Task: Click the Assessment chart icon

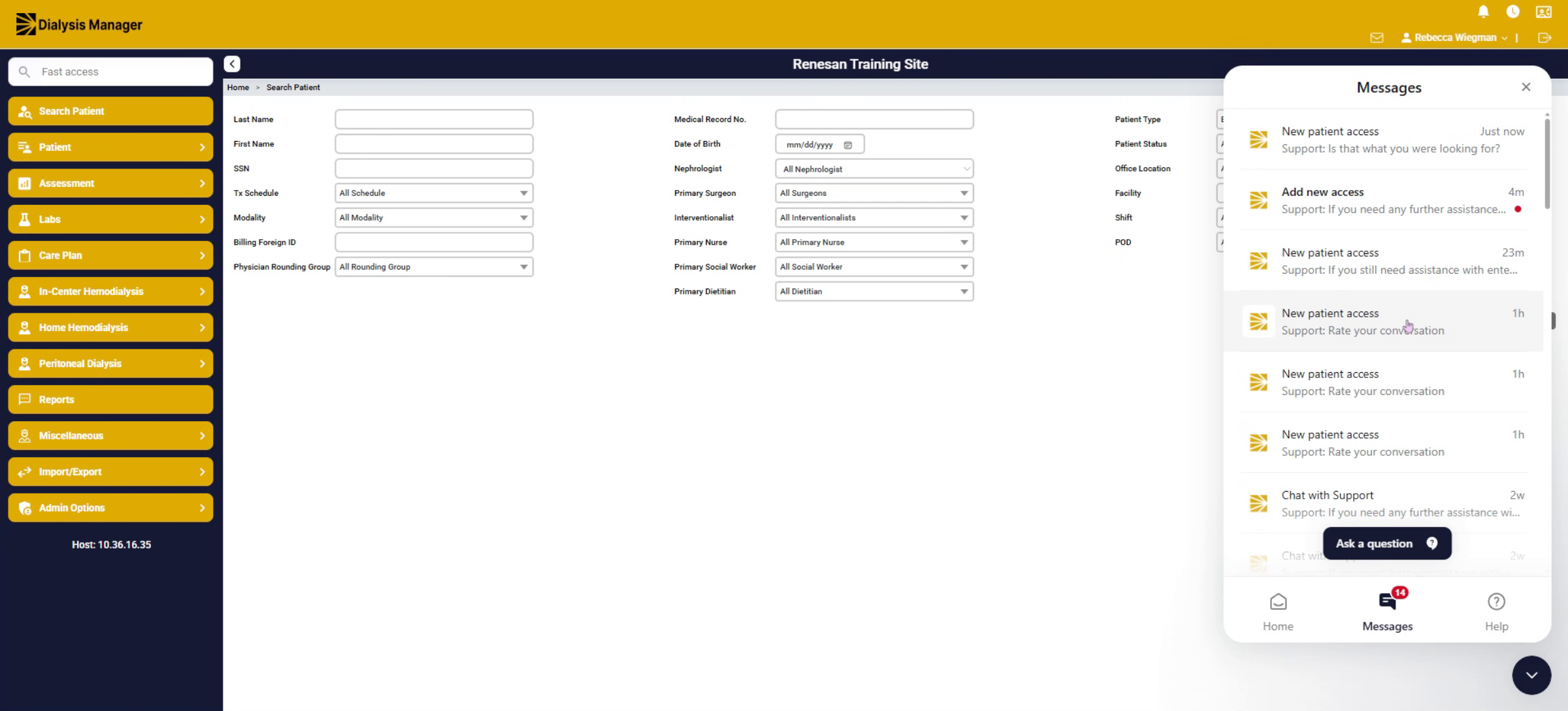Action: 25,183
